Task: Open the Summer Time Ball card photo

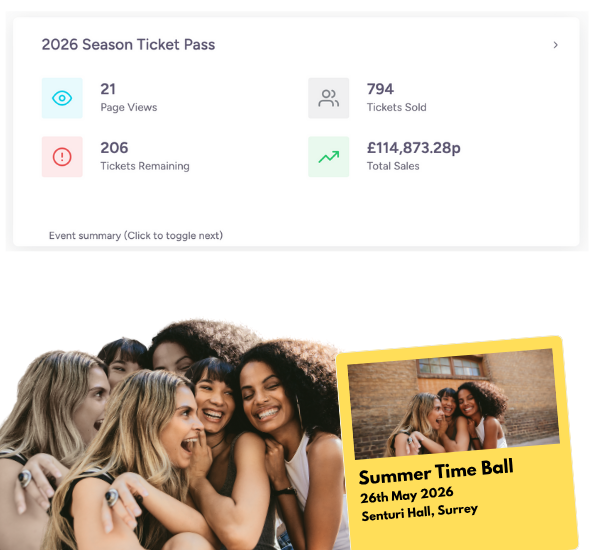Action: click(453, 403)
